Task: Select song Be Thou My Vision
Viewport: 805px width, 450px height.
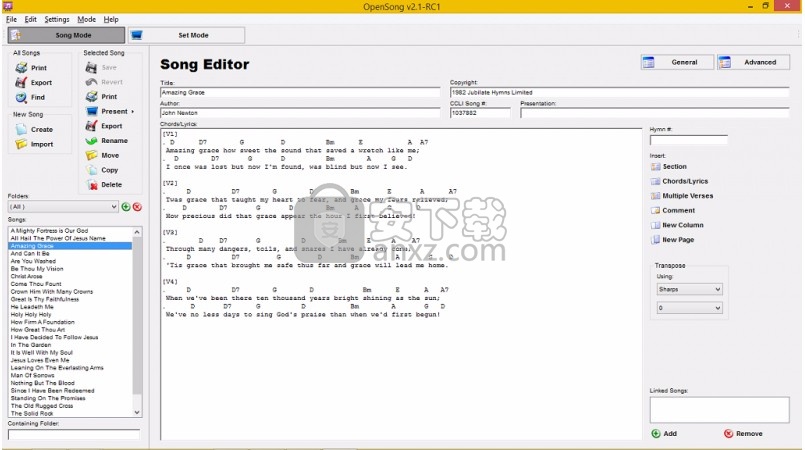Action: pyautogui.click(x=37, y=269)
